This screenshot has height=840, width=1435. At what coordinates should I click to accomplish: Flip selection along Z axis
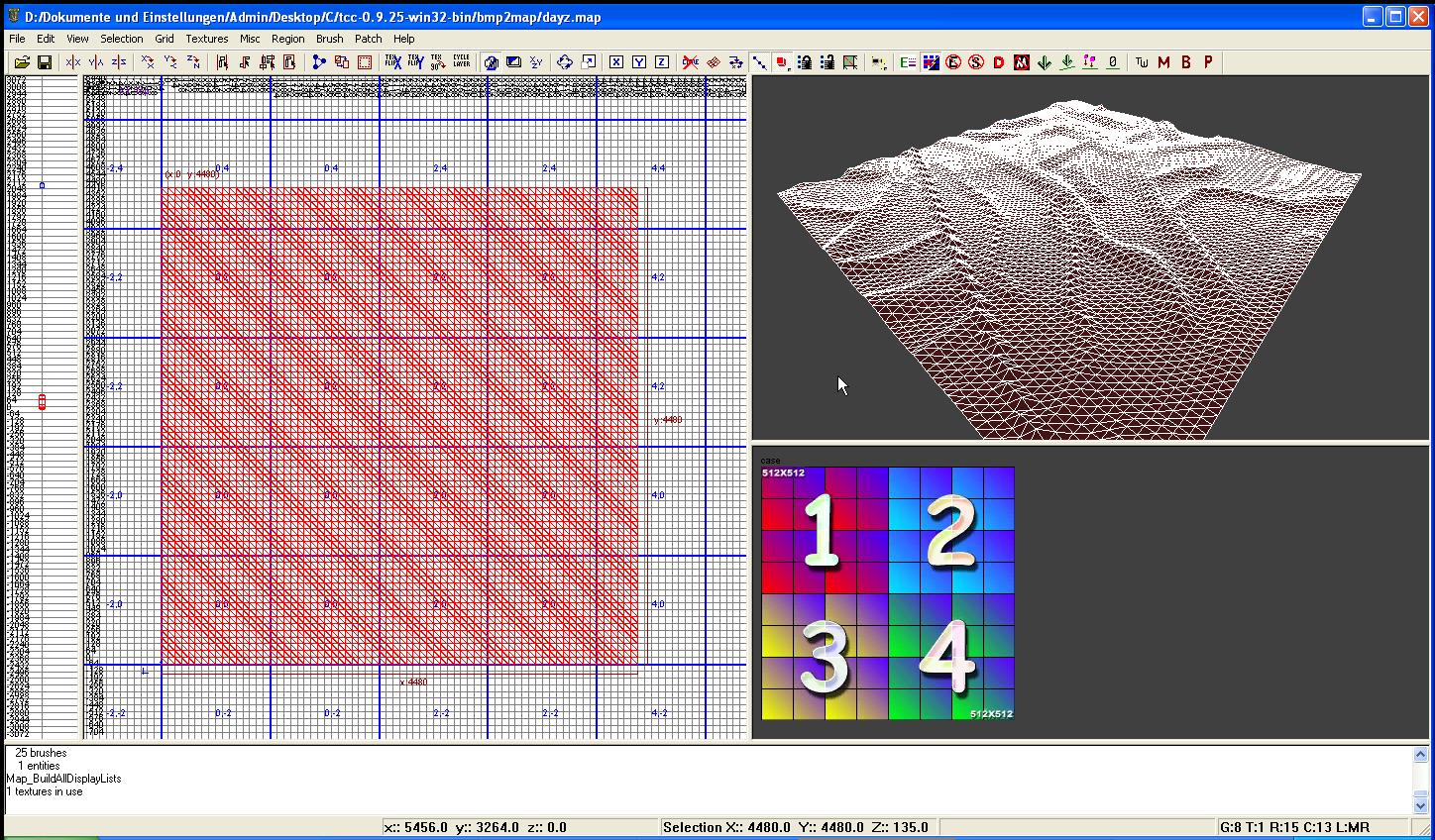pos(119,62)
